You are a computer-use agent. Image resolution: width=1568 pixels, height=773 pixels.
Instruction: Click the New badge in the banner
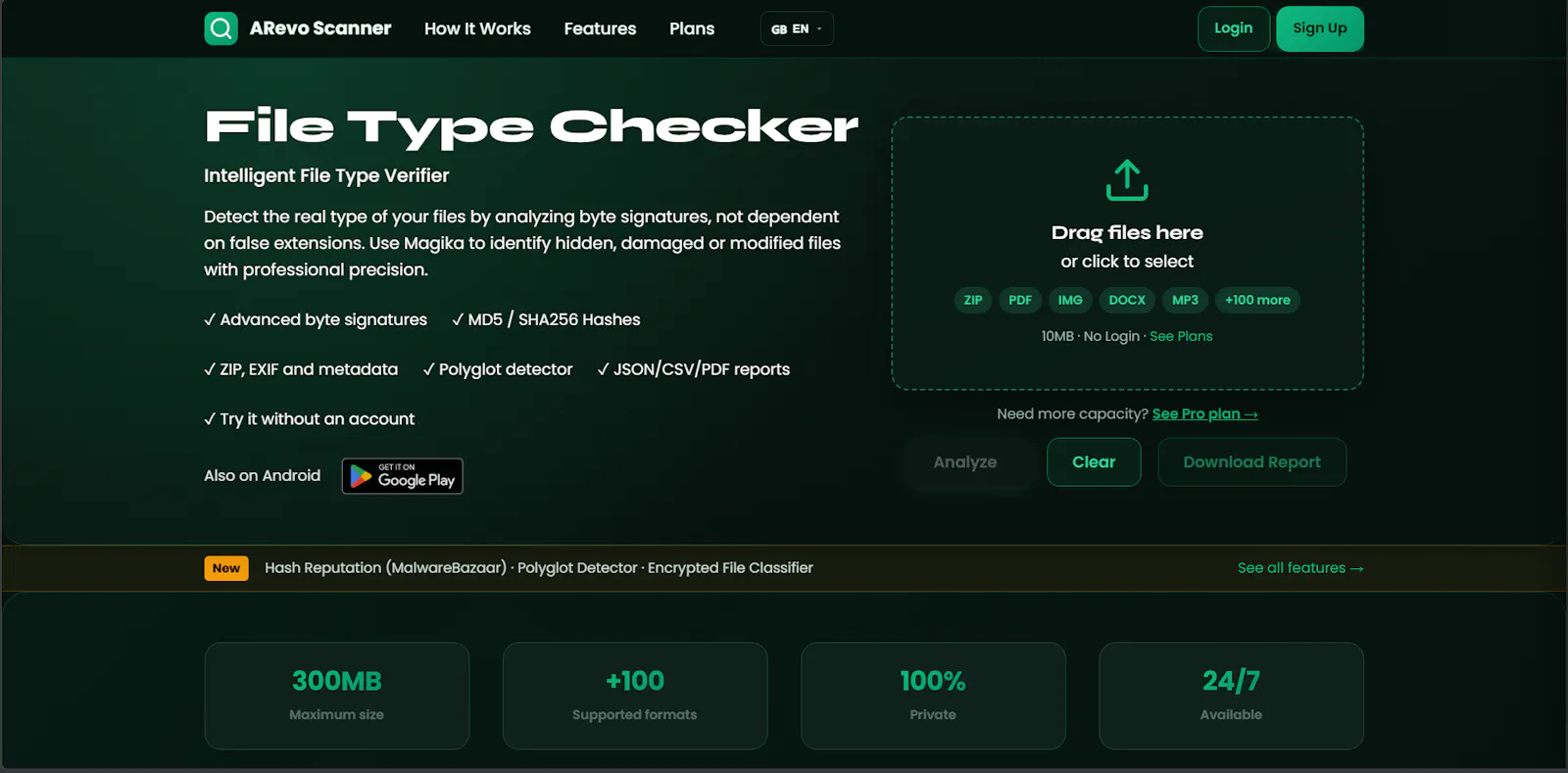pos(226,568)
